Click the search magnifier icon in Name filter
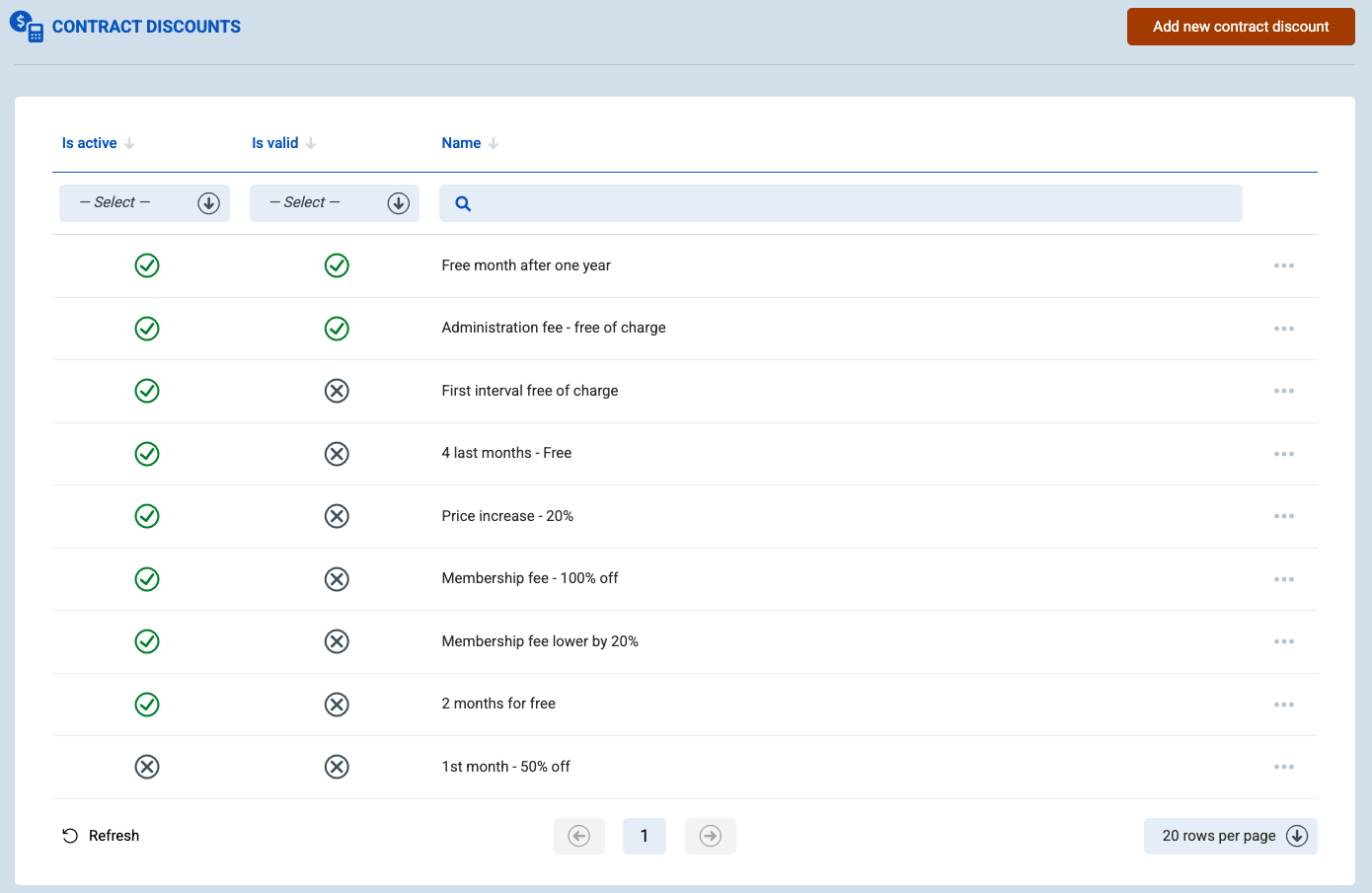This screenshot has height=893, width=1372. click(x=463, y=203)
